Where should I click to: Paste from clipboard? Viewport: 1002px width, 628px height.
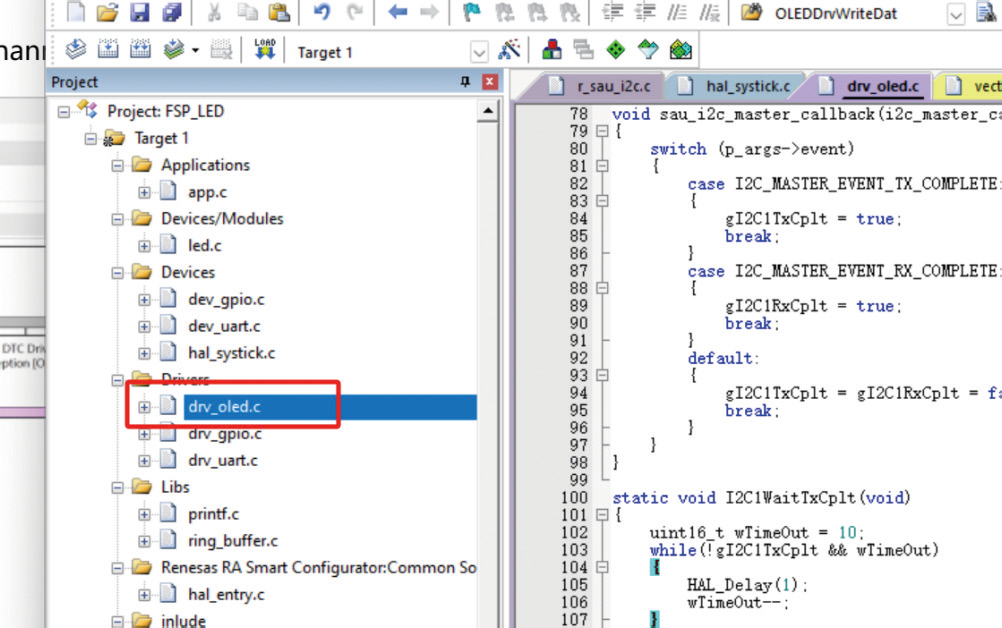[279, 11]
